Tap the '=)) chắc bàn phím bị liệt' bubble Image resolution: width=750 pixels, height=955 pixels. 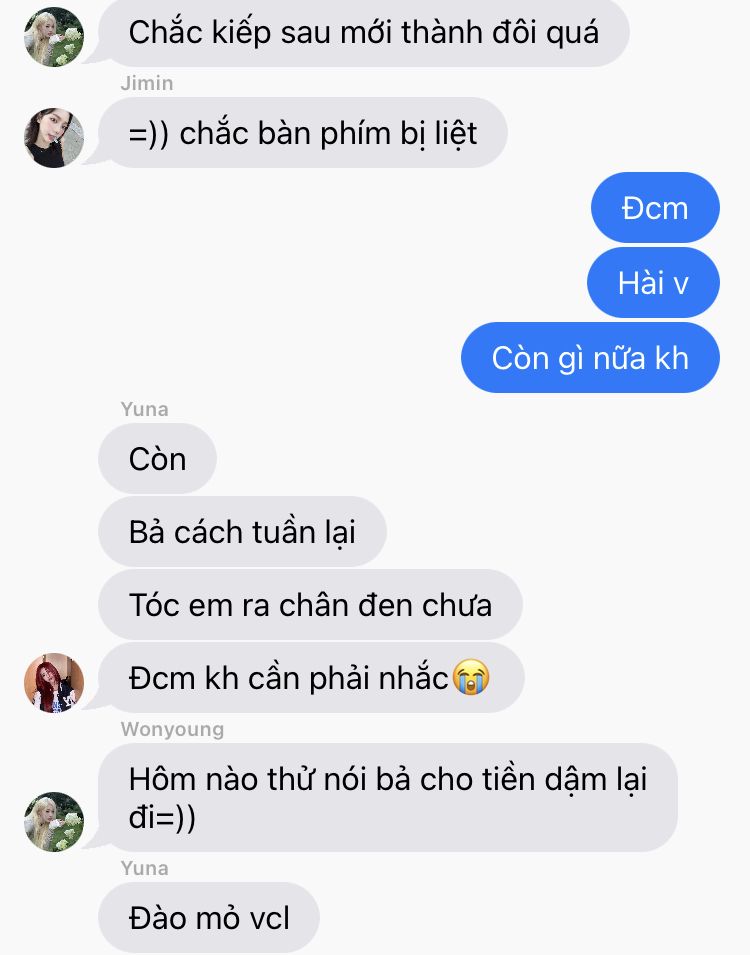[x=303, y=133]
